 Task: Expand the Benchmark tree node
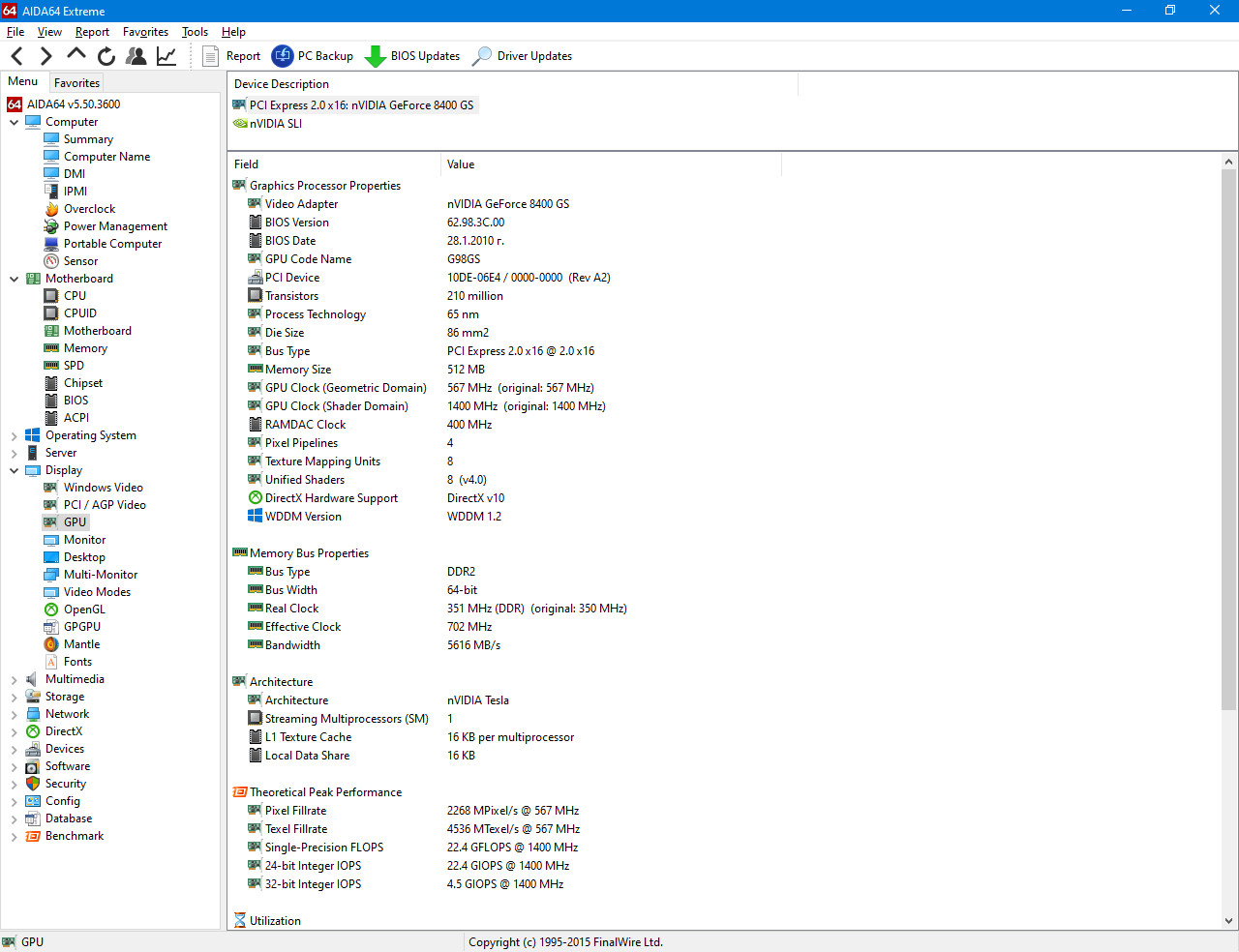coord(14,836)
